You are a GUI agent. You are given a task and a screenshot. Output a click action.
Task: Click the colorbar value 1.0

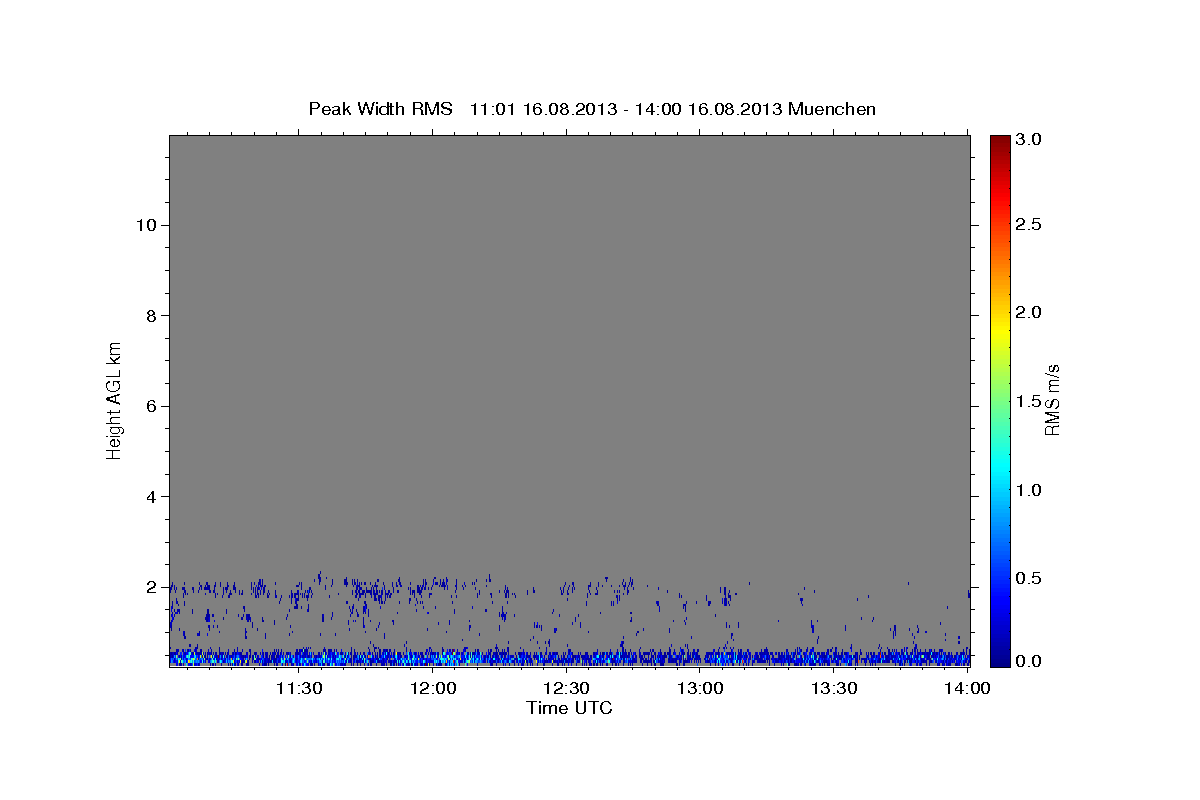coord(1030,490)
